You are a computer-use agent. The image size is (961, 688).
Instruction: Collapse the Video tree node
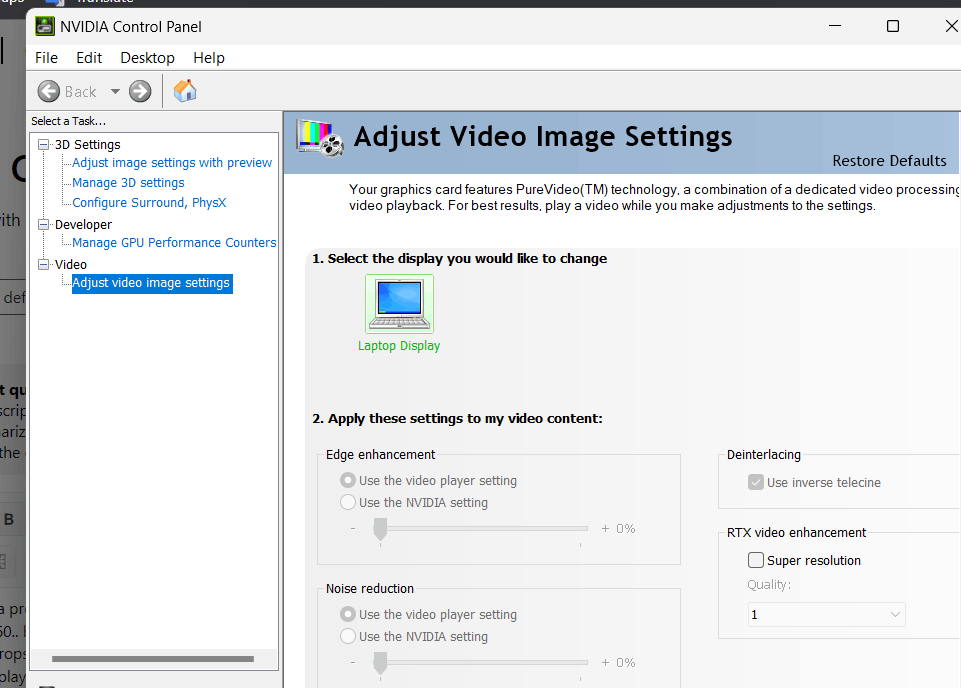pyautogui.click(x=44, y=264)
